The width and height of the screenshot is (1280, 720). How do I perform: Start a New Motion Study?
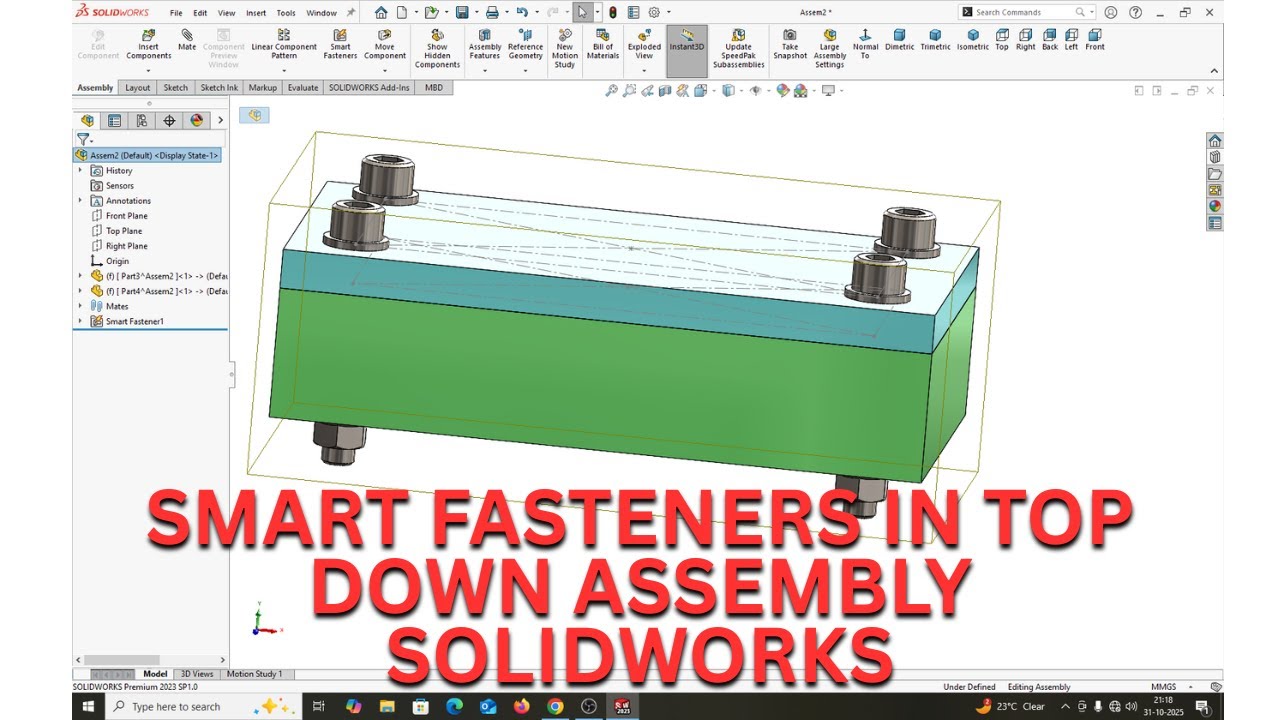[x=565, y=49]
